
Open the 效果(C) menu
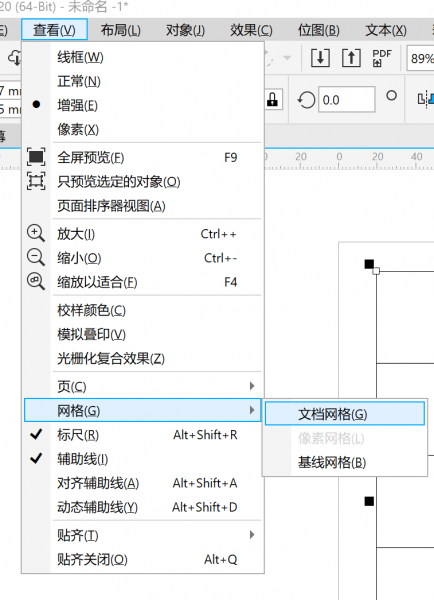click(x=251, y=29)
